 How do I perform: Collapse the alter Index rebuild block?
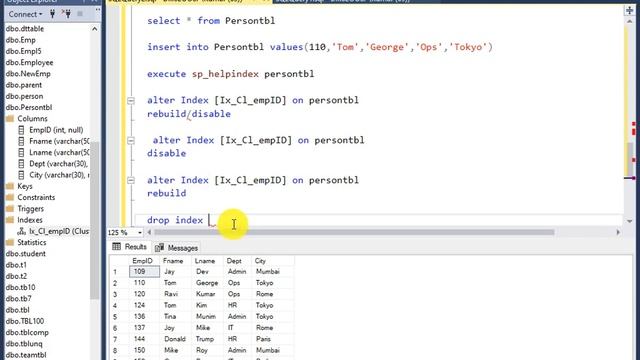(x=131, y=180)
